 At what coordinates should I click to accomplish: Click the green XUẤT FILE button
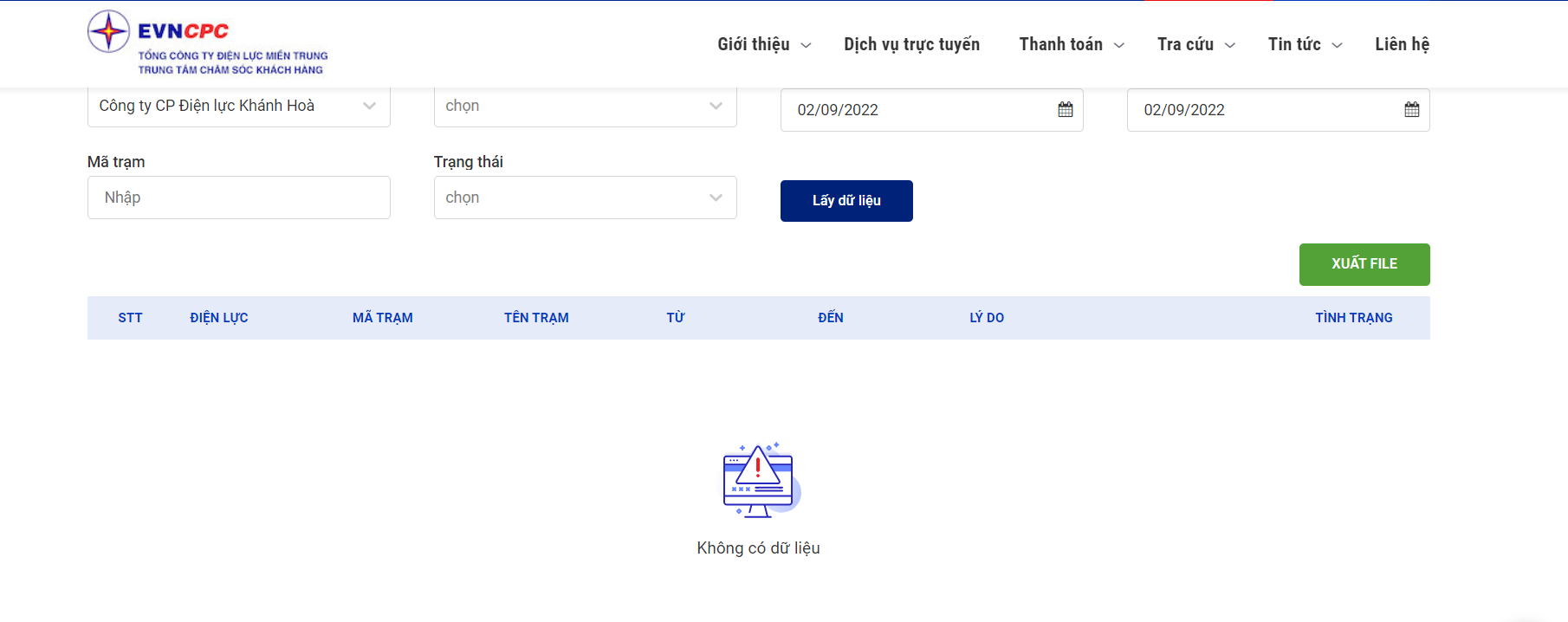point(1364,264)
